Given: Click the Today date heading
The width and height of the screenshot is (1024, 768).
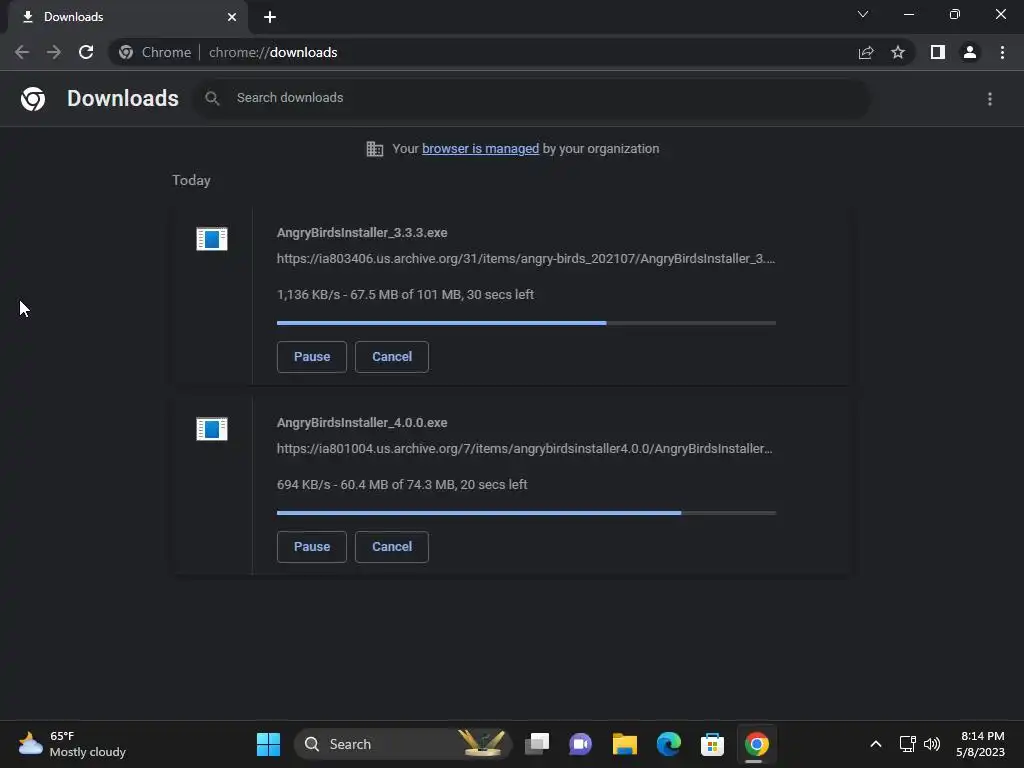Looking at the screenshot, I should tap(191, 180).
